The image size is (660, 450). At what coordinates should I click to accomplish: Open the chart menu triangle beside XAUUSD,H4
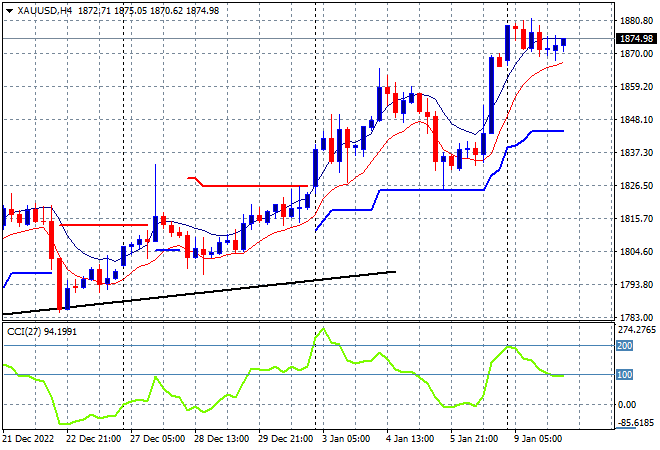[x=9, y=11]
